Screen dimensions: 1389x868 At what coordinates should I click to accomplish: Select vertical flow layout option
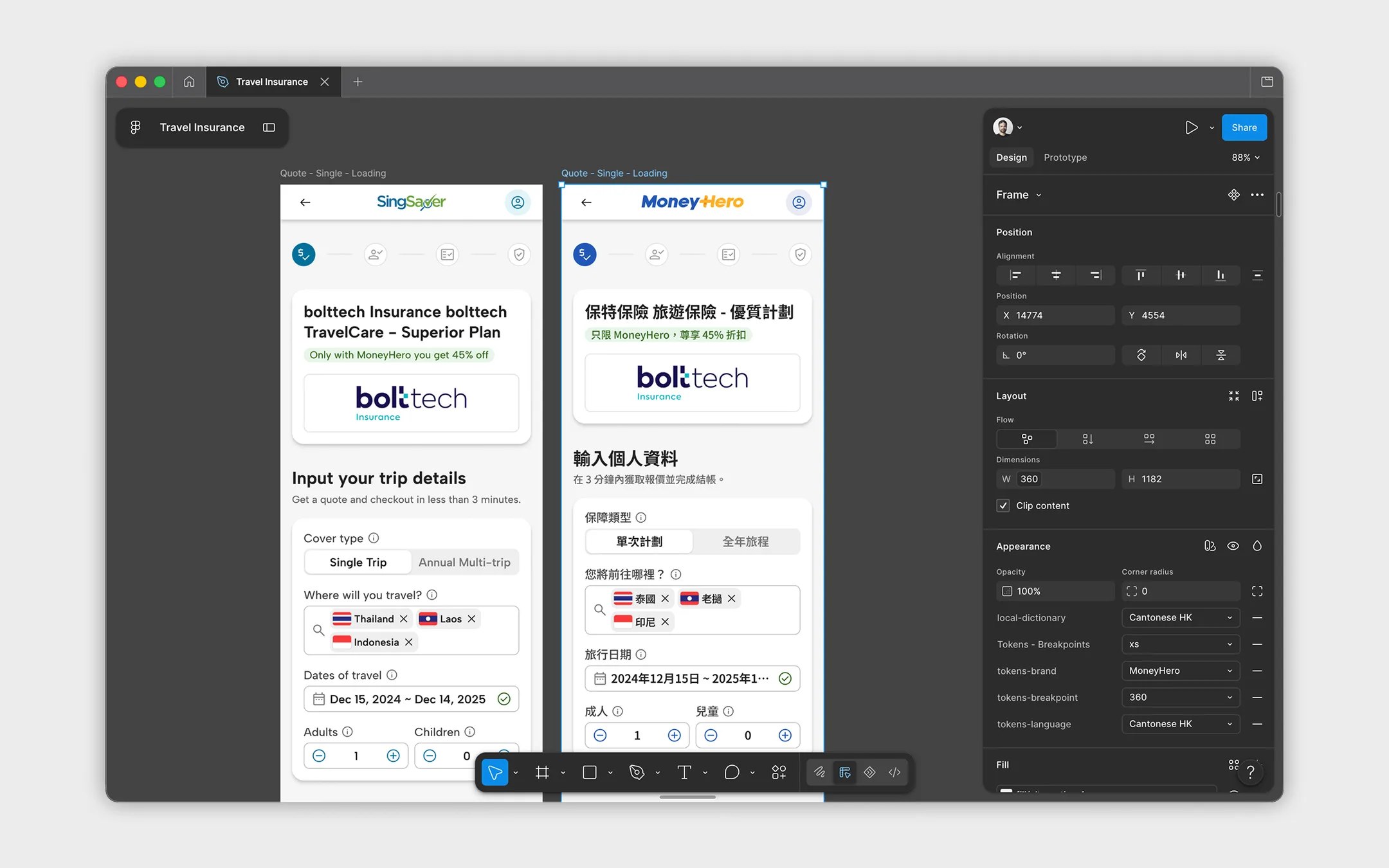1087,439
